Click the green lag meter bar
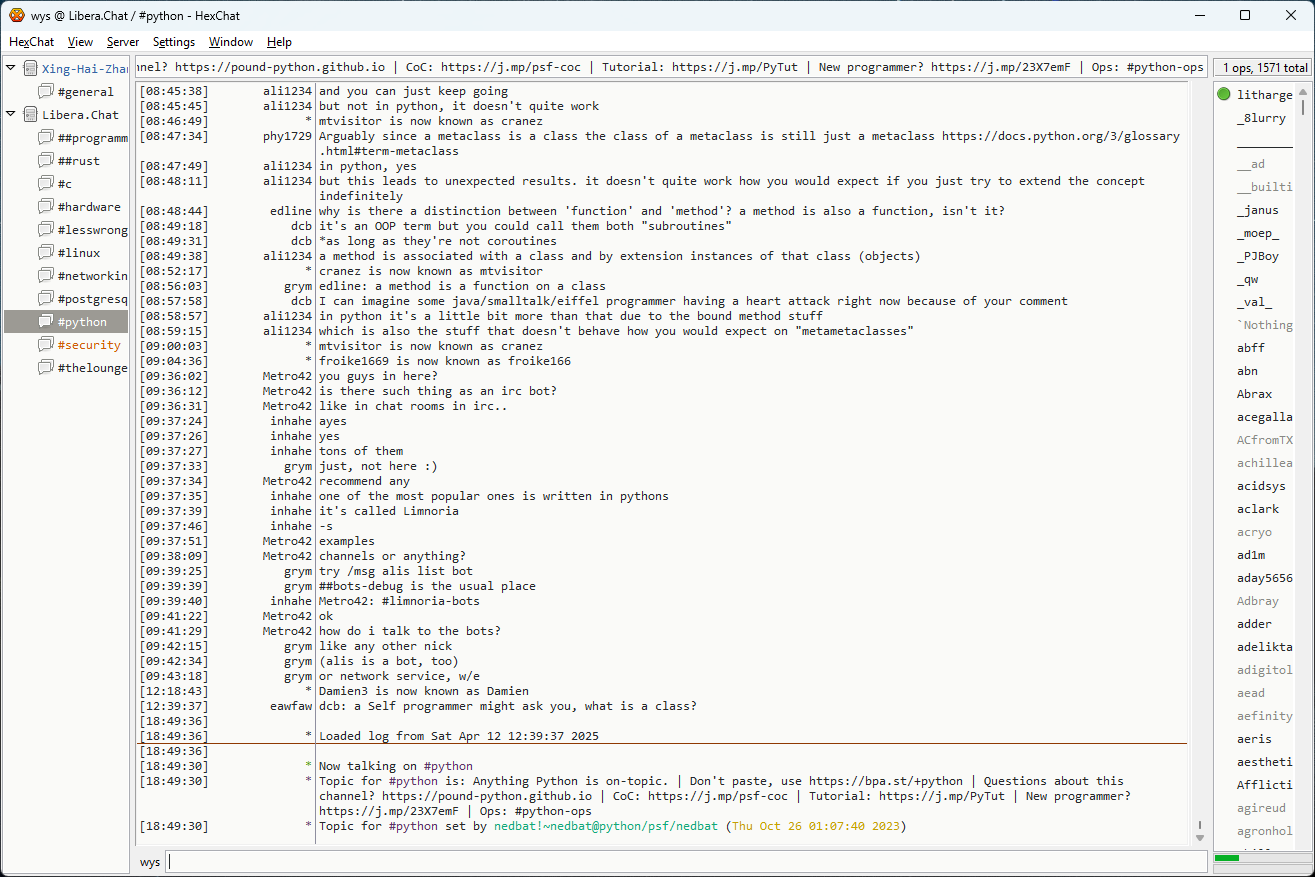This screenshot has height=877, width=1315. click(x=1226, y=858)
